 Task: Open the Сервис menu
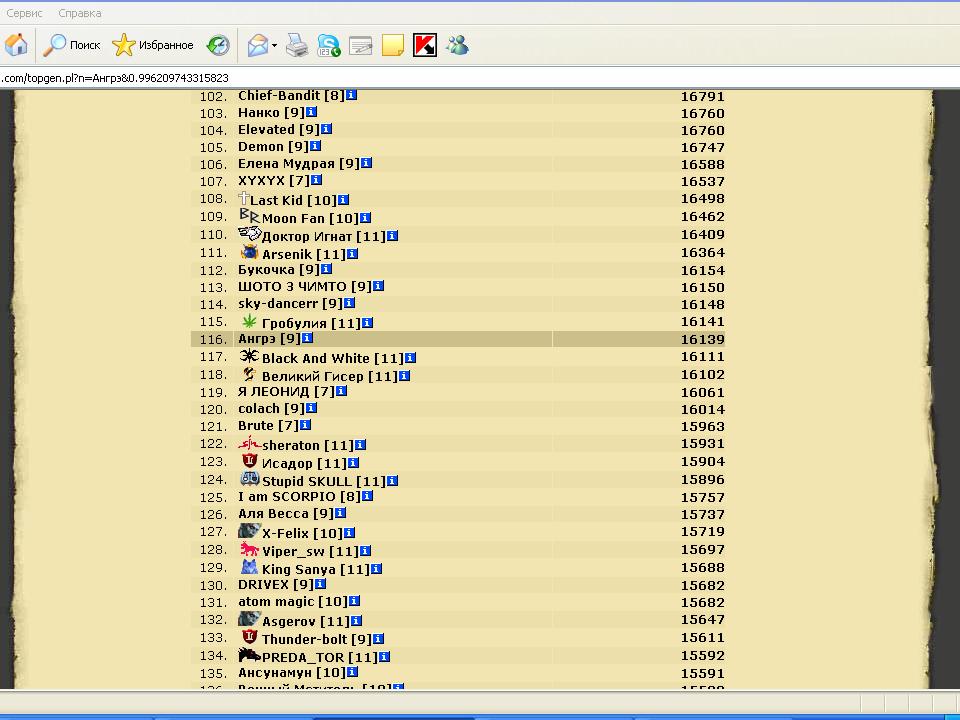(x=24, y=14)
